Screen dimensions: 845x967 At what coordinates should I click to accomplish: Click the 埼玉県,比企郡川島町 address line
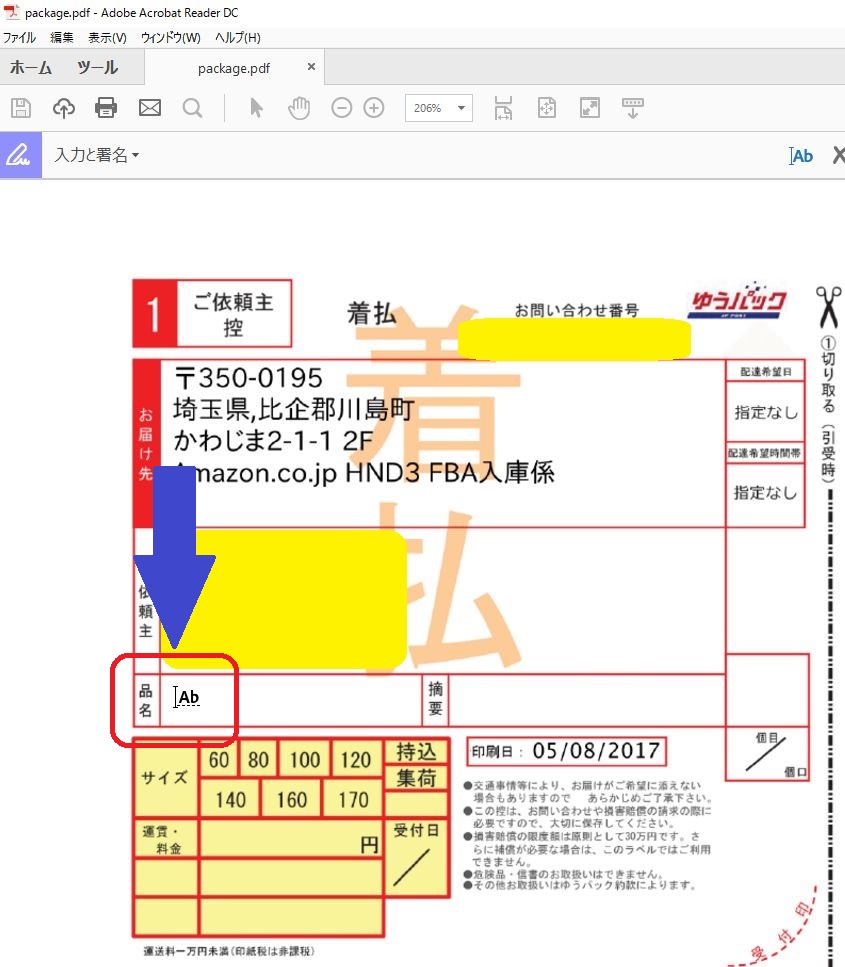coord(294,409)
